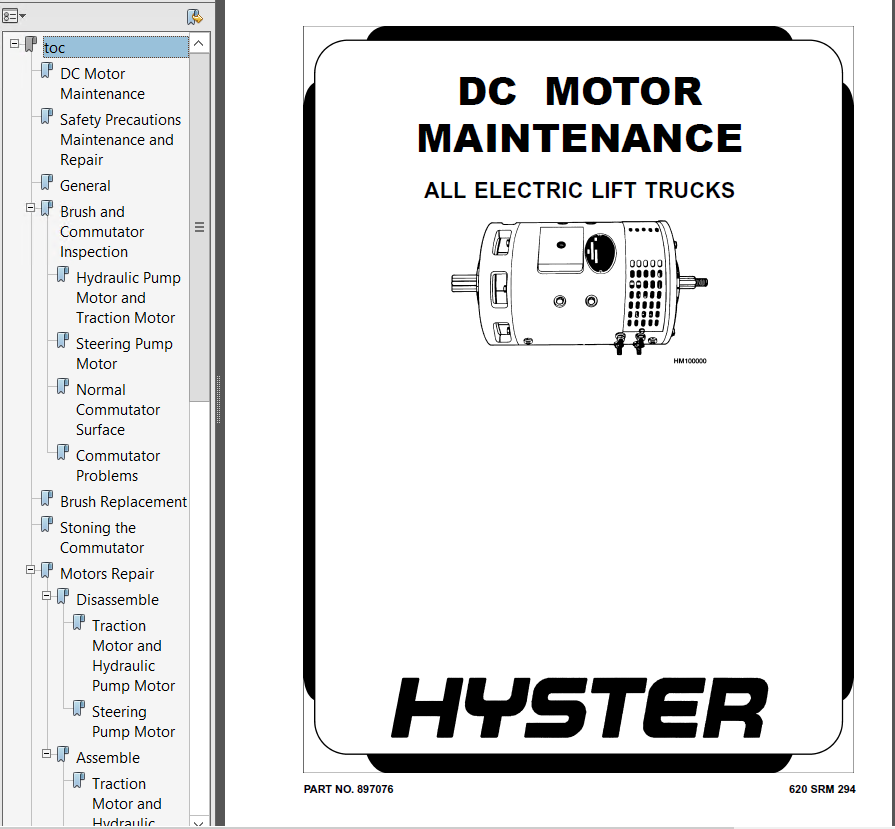Go to Normal Commutator Surface

pyautogui.click(x=118, y=409)
